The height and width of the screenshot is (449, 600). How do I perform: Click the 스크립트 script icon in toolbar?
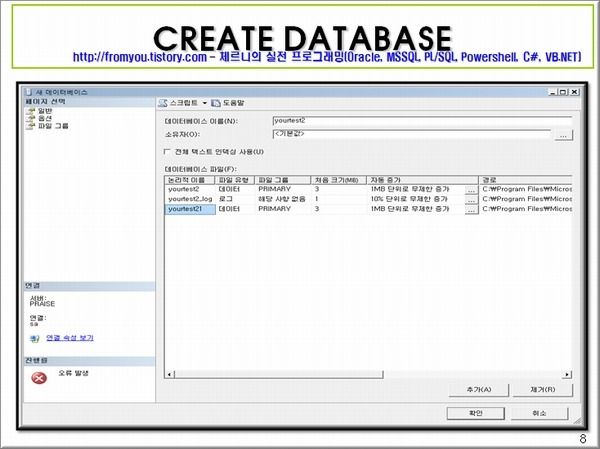[163, 103]
